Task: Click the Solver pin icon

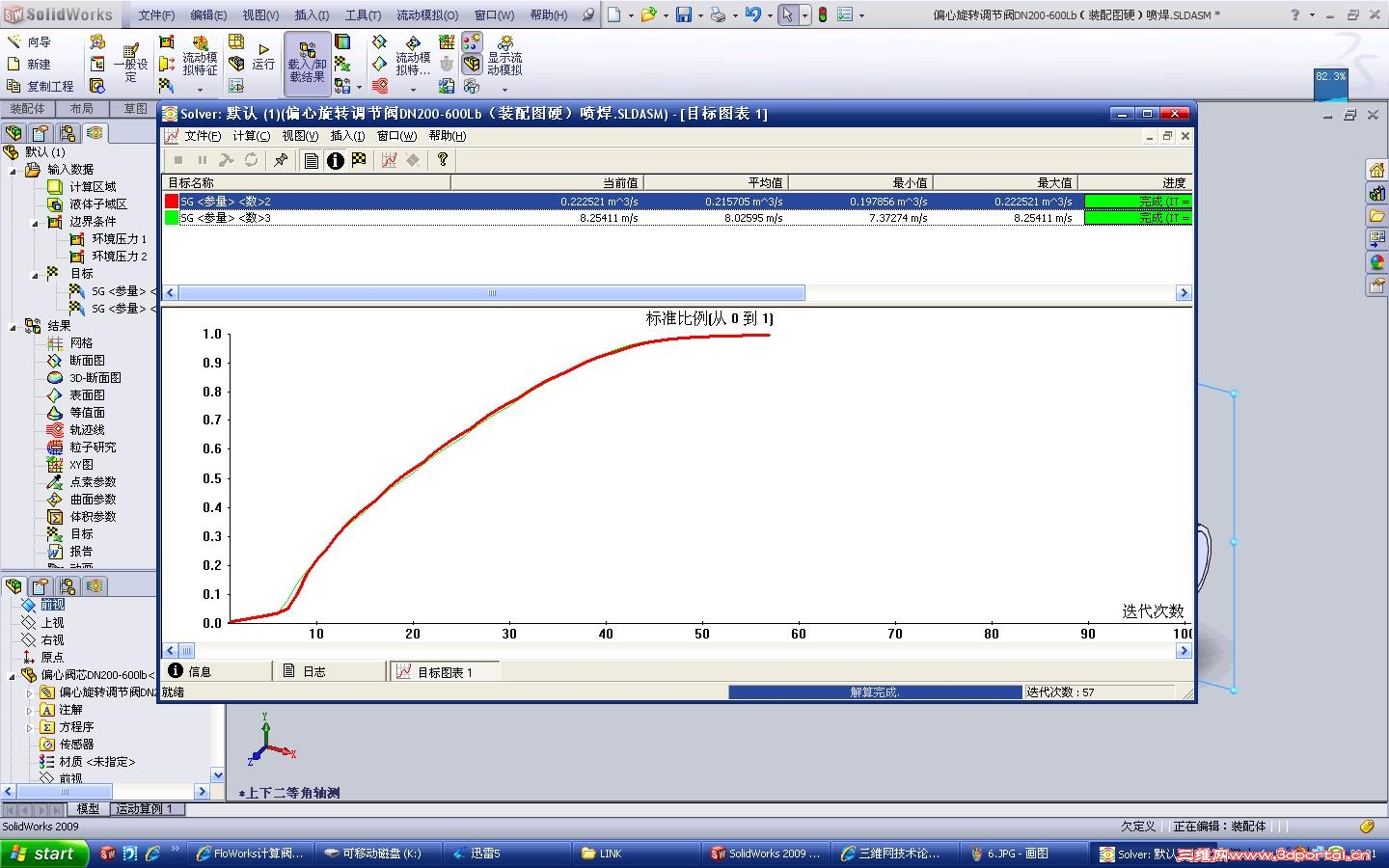Action: 281,160
